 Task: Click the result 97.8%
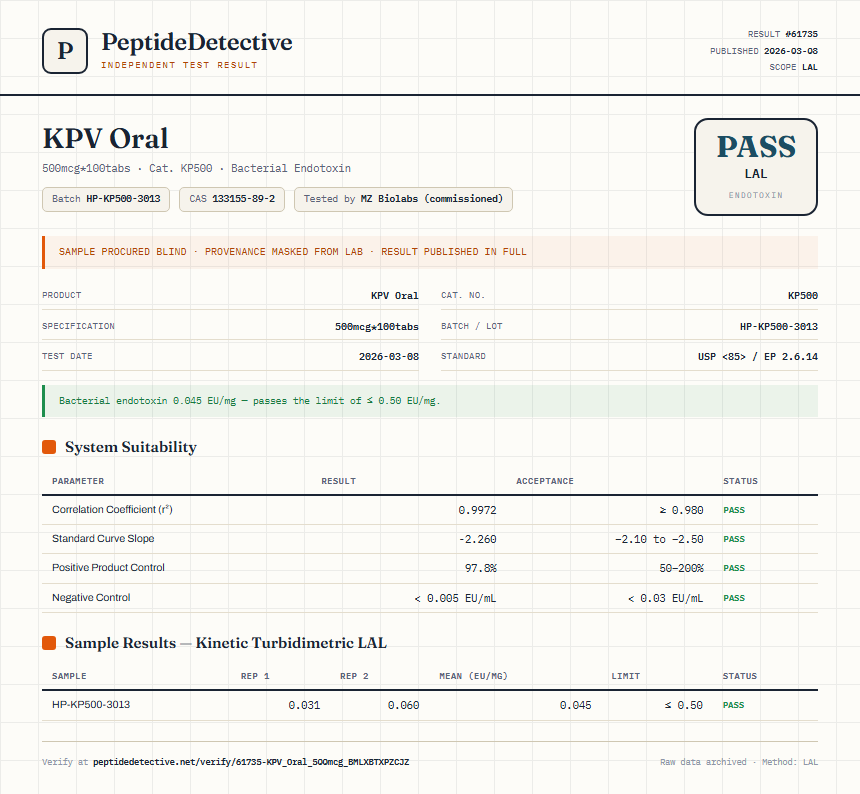480,569
